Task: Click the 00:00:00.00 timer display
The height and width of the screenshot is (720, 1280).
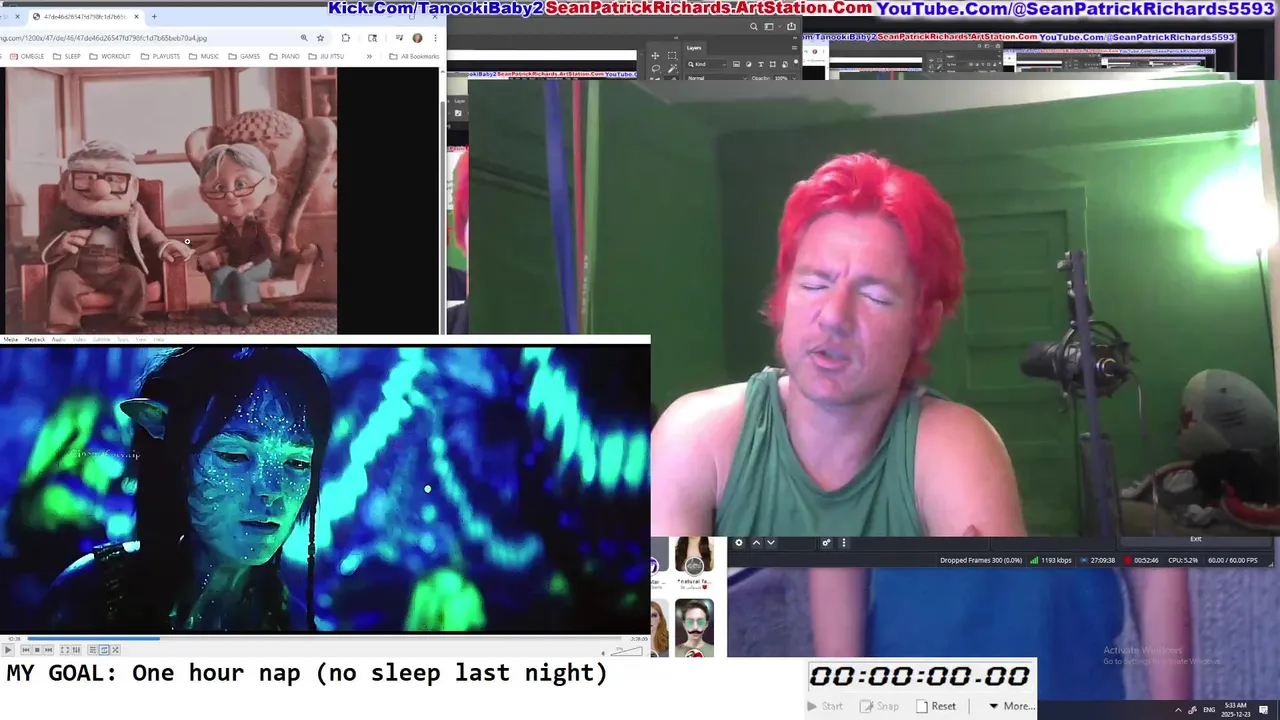Action: click(920, 676)
